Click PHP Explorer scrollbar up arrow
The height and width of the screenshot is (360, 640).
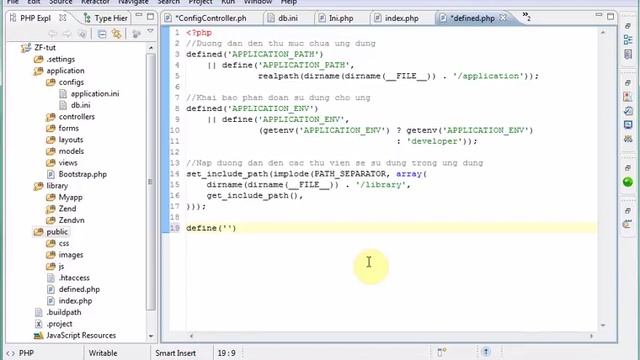coord(151,48)
